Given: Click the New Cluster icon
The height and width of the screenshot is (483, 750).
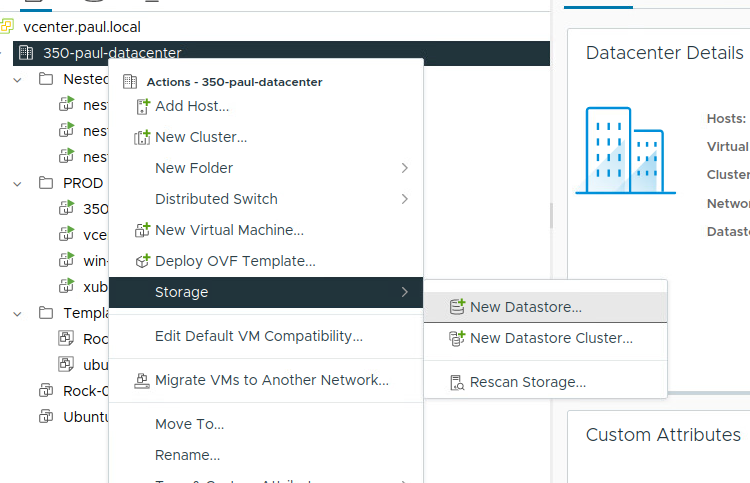Looking at the screenshot, I should point(142,137).
